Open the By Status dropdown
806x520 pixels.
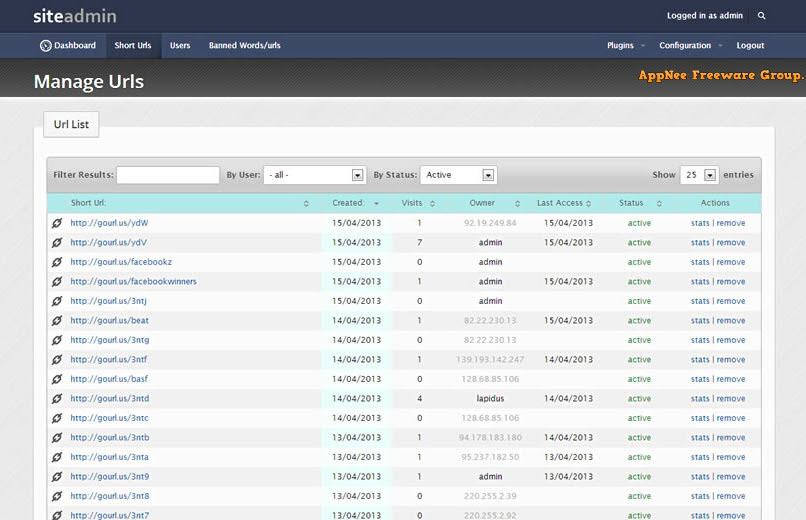(459, 175)
